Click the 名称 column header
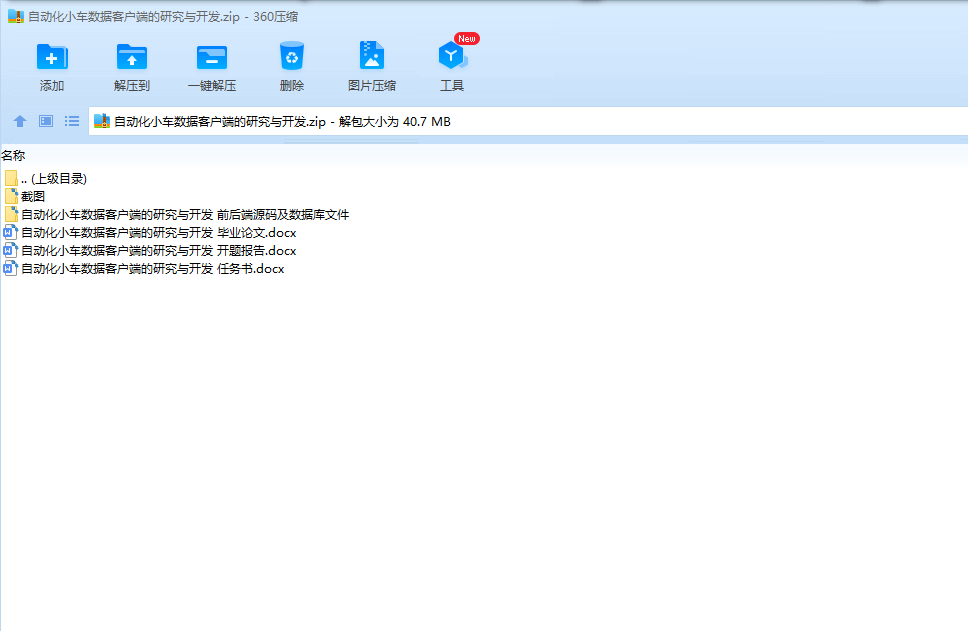Screen dimensions: 968x631 click(13, 156)
